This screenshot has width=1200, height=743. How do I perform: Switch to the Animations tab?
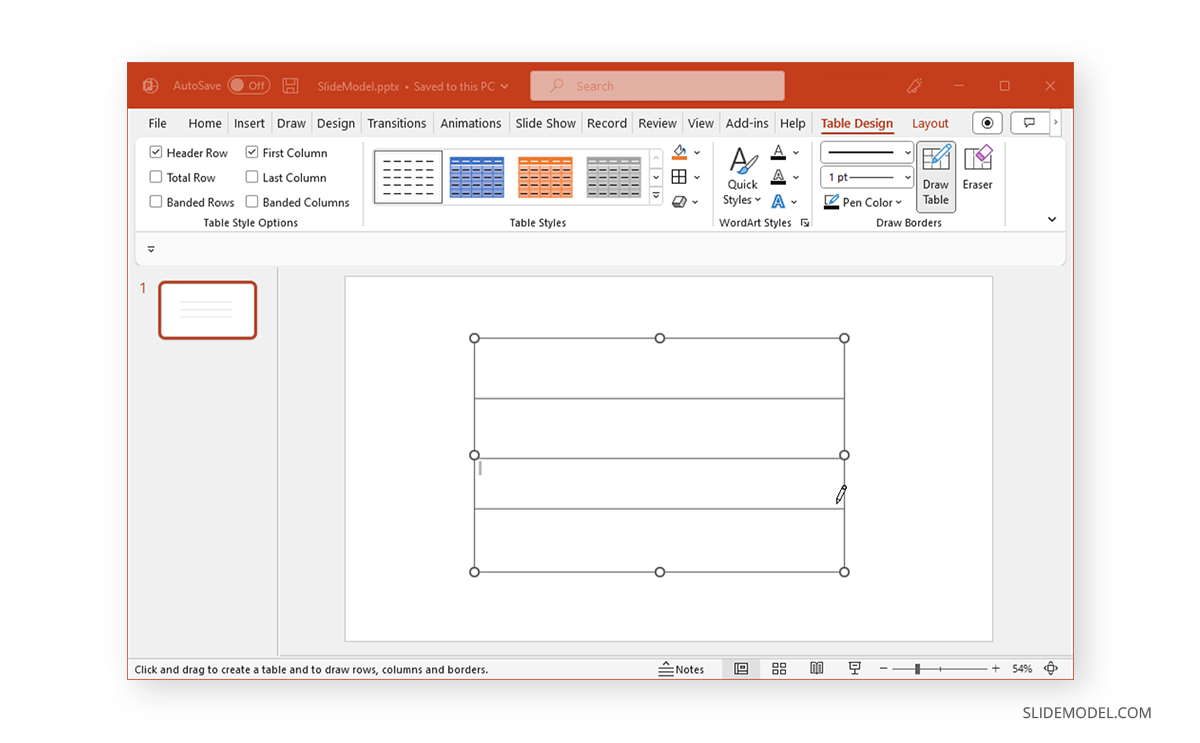click(x=471, y=123)
